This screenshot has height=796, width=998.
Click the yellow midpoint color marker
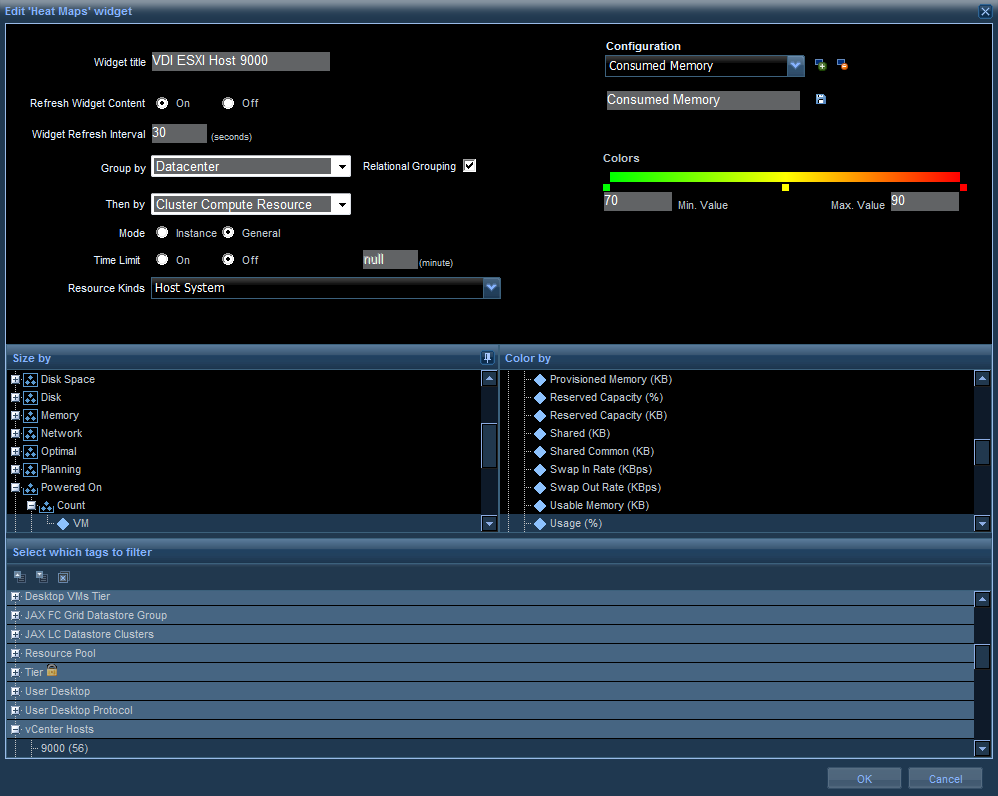785,188
